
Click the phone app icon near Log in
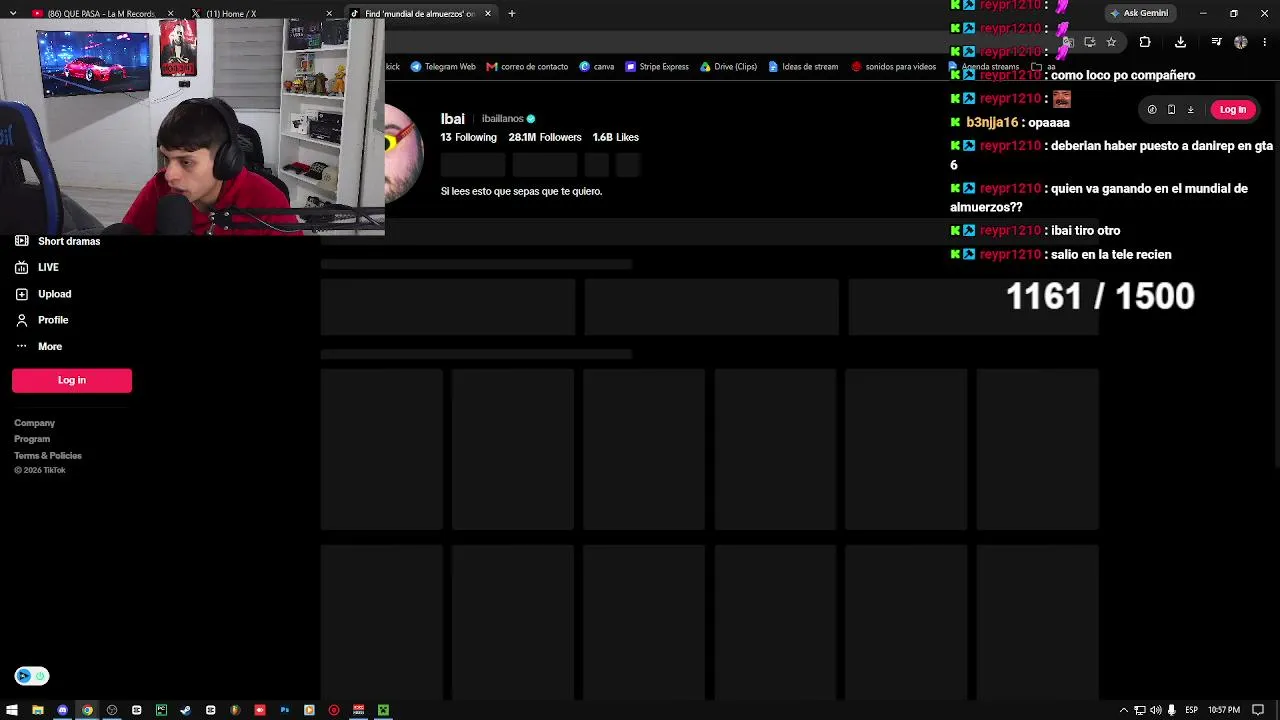1171,110
